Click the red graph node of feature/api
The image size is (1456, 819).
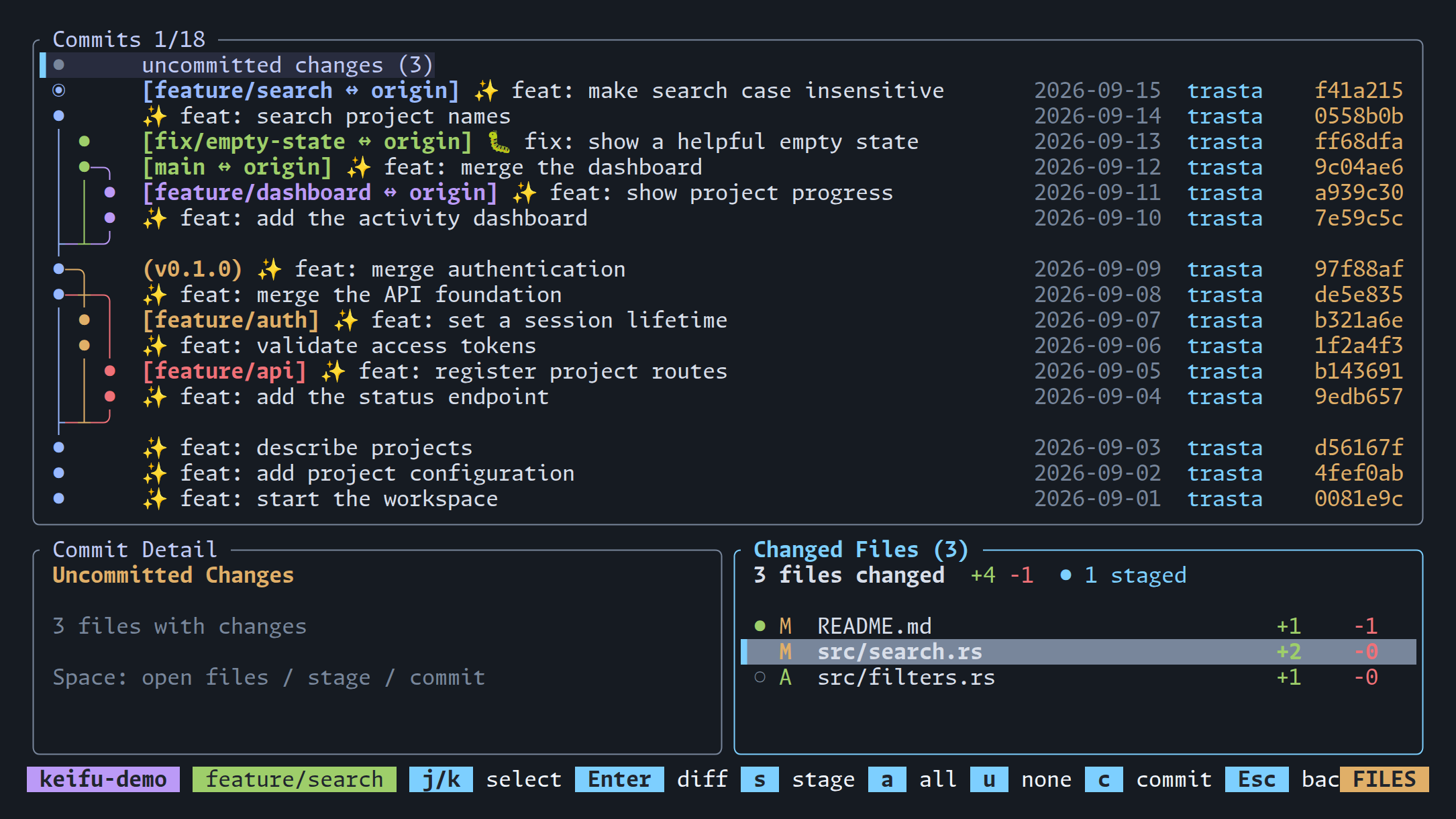(110, 371)
